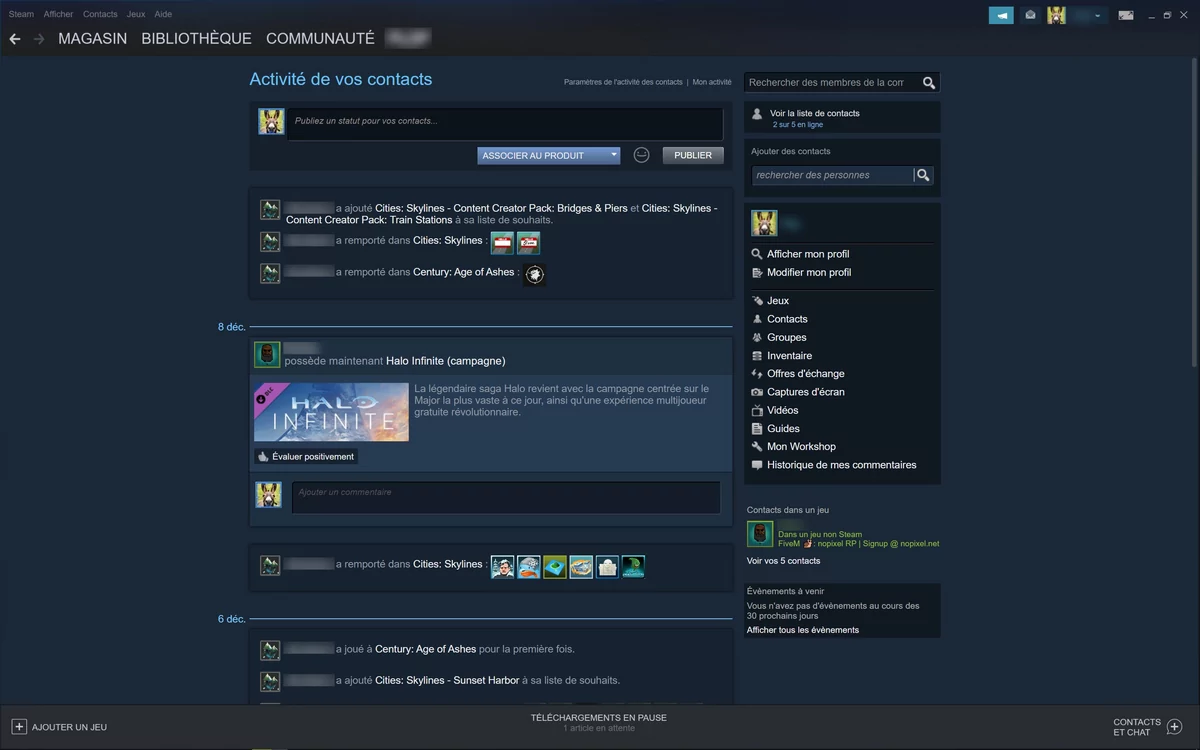Click donkey avatar above Afficher mon profil
This screenshot has width=1200, height=750.
point(764,223)
